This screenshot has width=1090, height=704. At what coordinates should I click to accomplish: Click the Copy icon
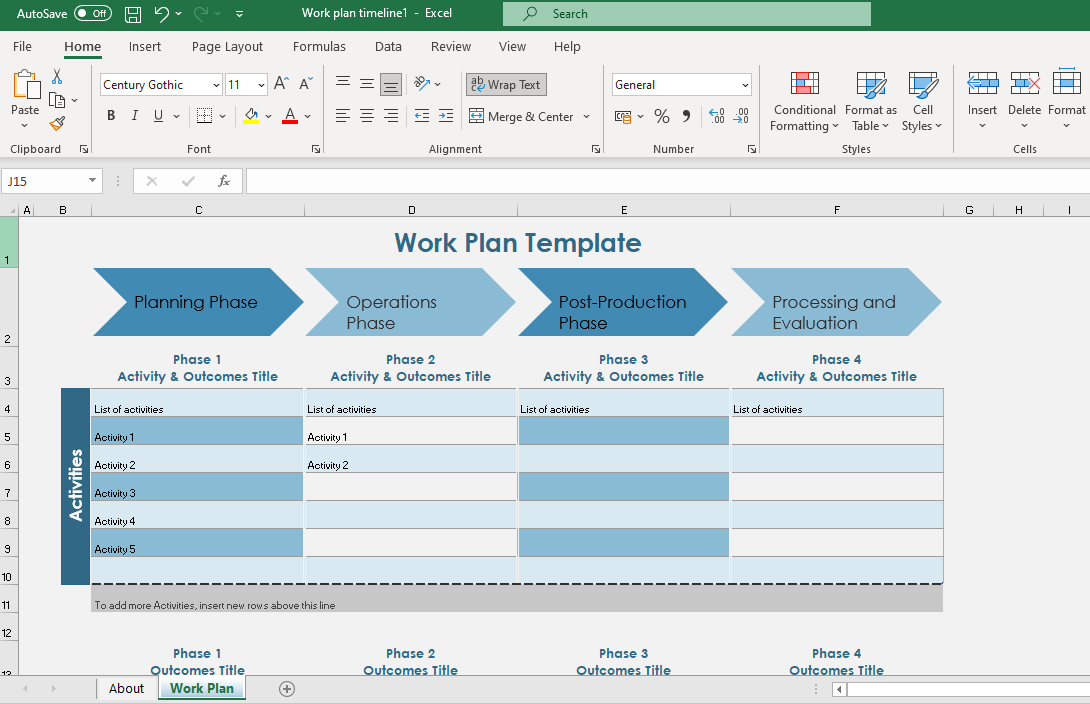coord(57,100)
